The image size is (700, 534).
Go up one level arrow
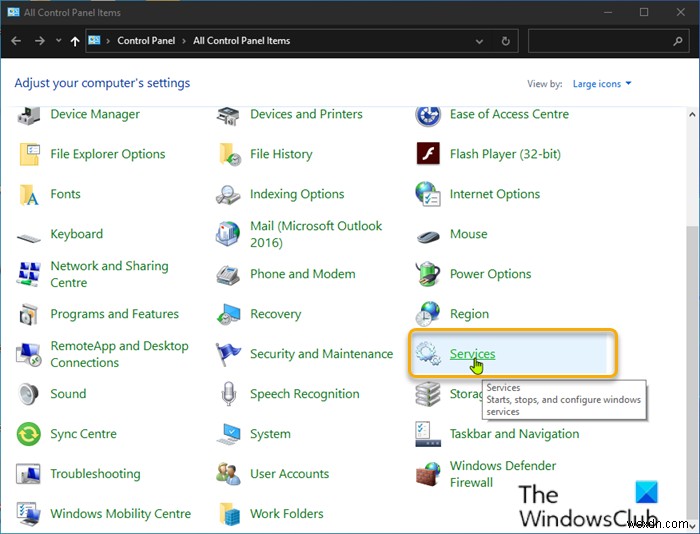coord(75,42)
